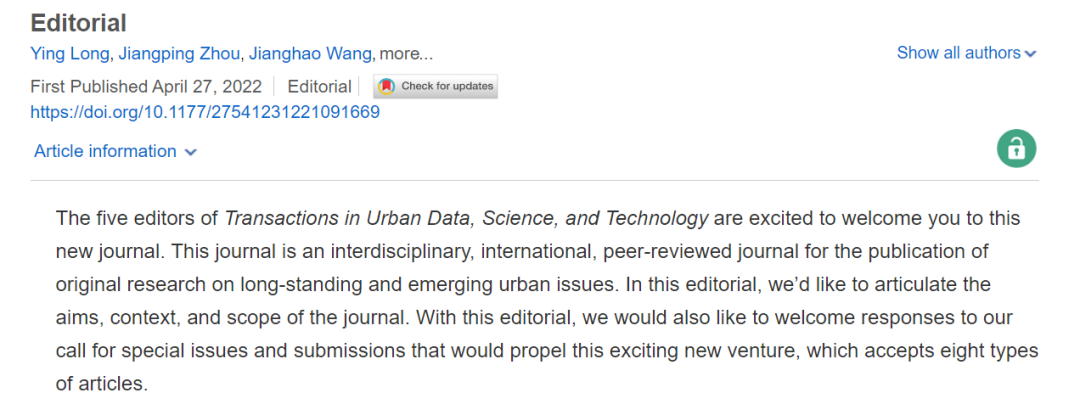
Task: Click the bold "Editorial" page heading
Action: (x=79, y=23)
